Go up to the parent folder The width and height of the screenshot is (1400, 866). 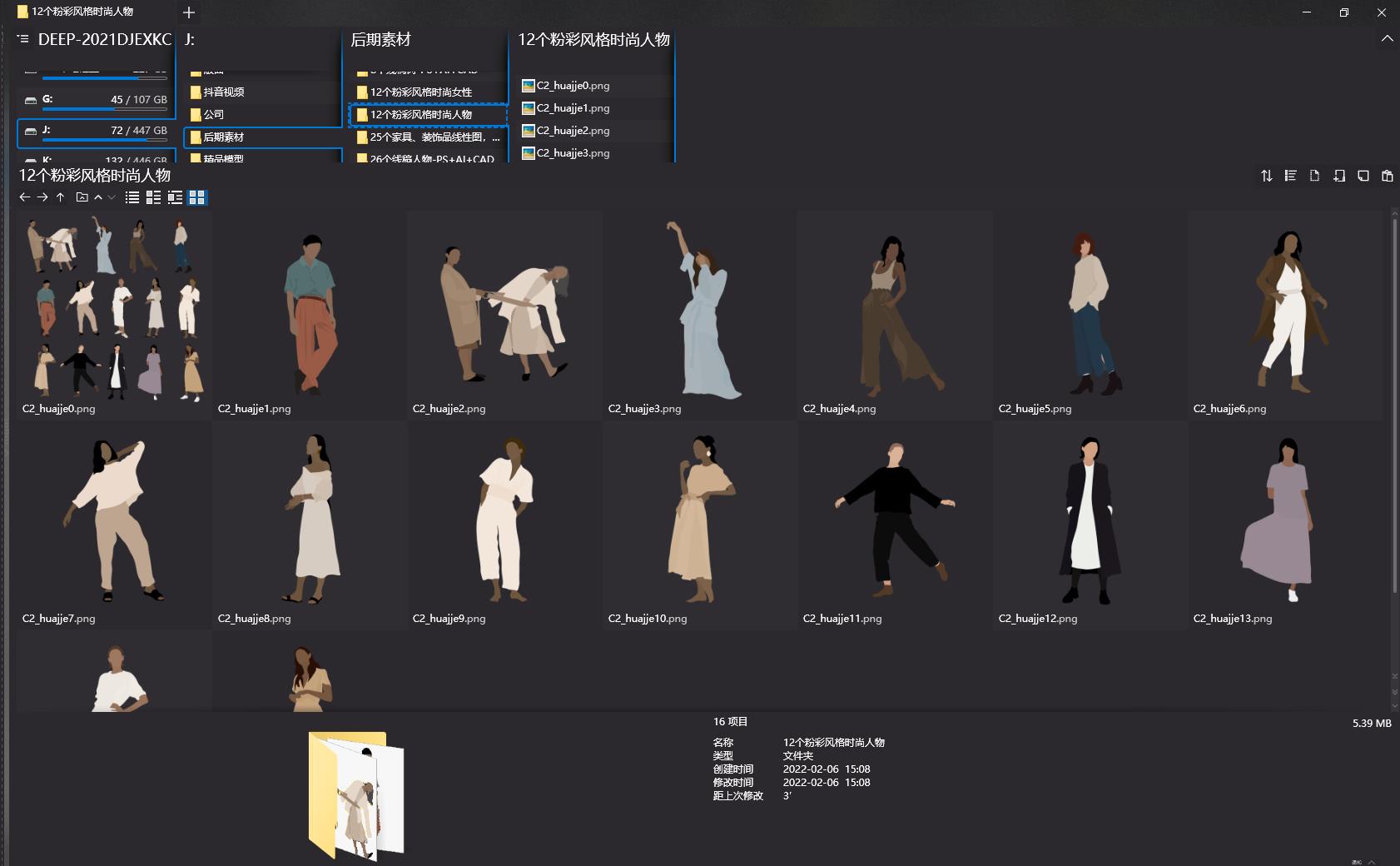point(60,197)
